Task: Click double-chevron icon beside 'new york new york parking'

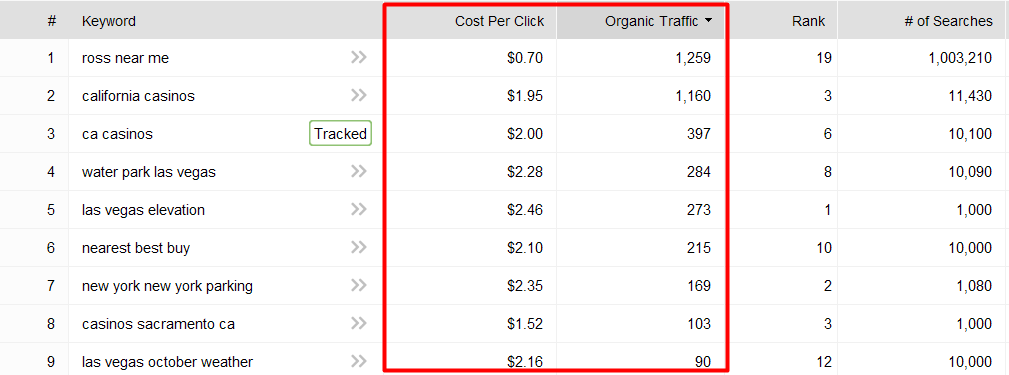Action: coord(358,285)
